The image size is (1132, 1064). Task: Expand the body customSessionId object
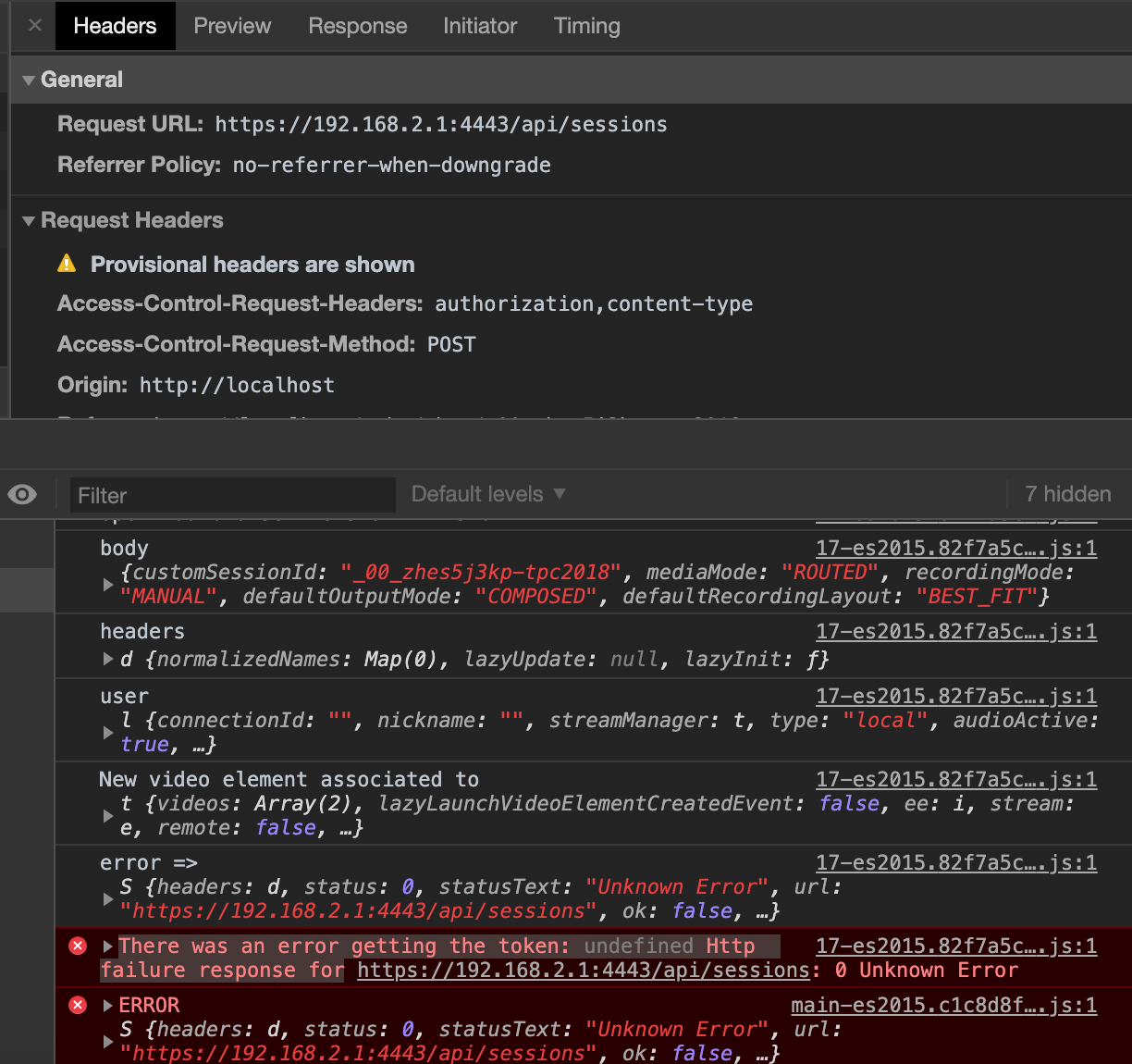pos(108,585)
